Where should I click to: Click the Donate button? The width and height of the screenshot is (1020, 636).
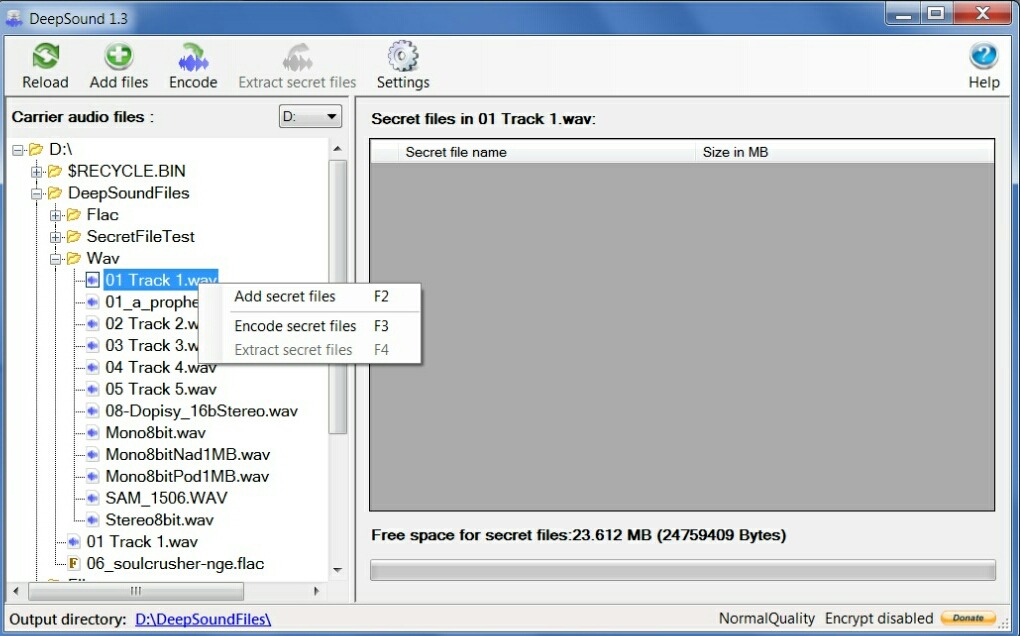(968, 618)
